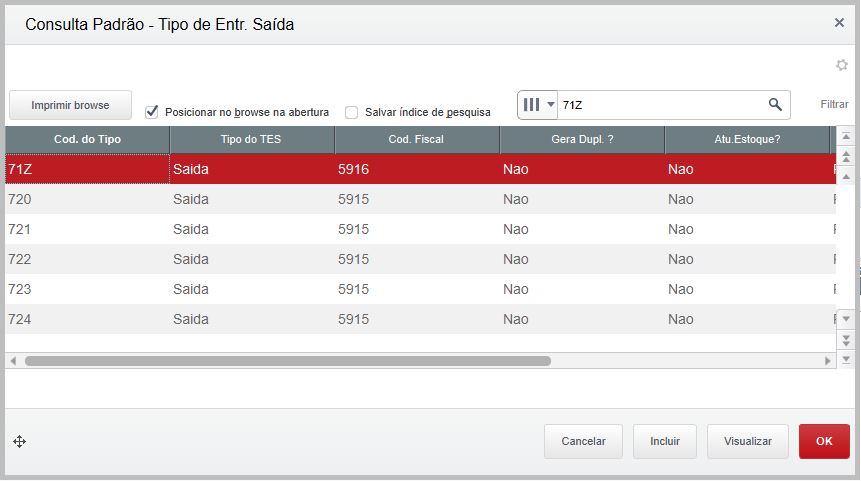Click the Cod. Fiscal cell 5916
Viewport: 861px width, 481px height.
coord(417,169)
